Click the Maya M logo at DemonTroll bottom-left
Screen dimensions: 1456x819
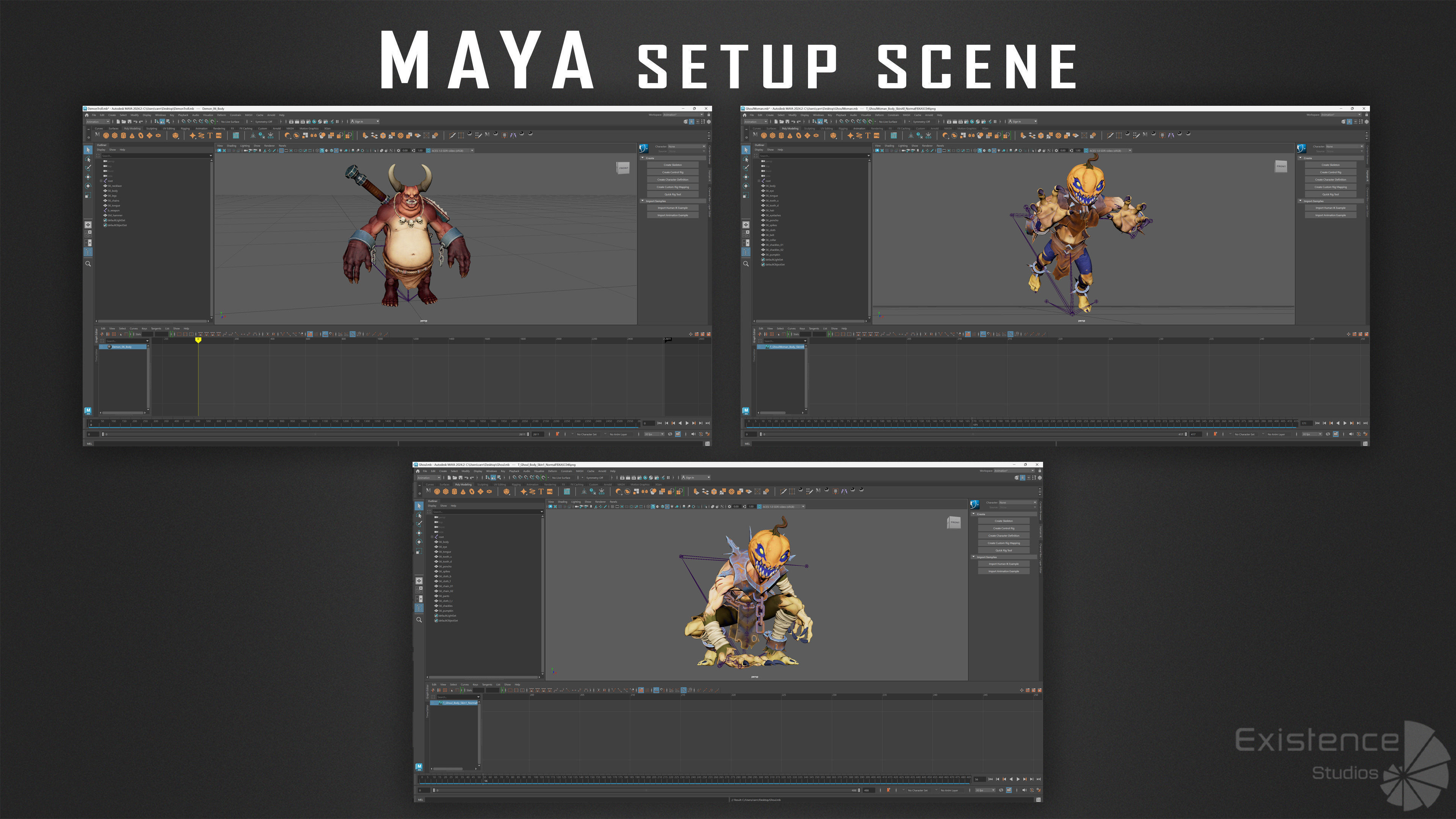88,411
